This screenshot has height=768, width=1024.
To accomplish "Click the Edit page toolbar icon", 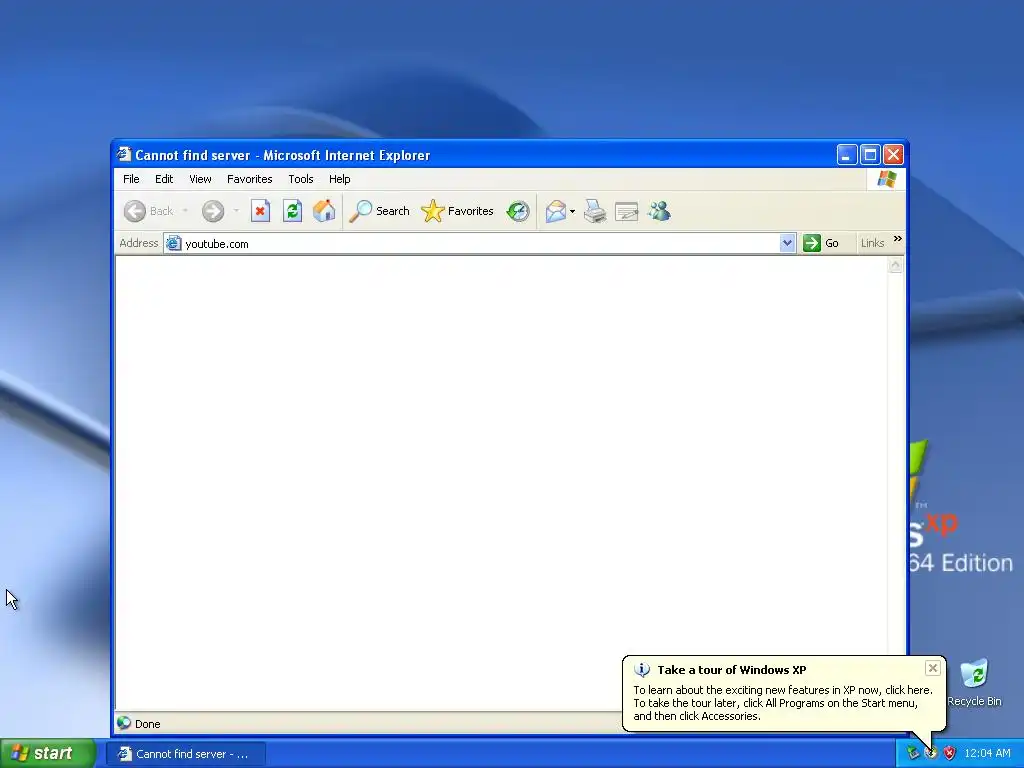I will click(x=626, y=211).
